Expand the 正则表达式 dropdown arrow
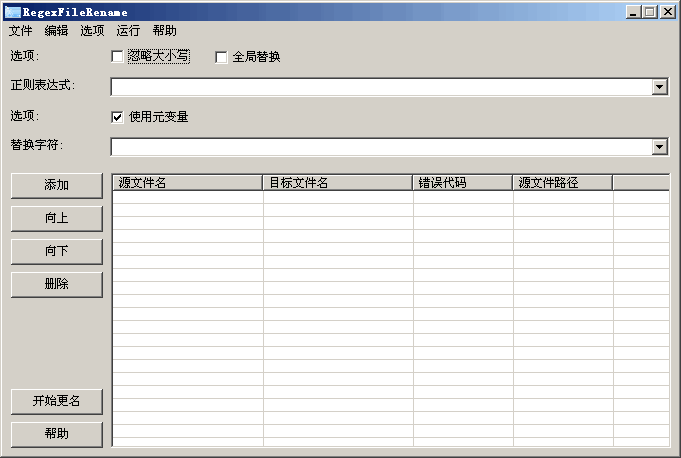Image resolution: width=681 pixels, height=458 pixels. [x=660, y=87]
